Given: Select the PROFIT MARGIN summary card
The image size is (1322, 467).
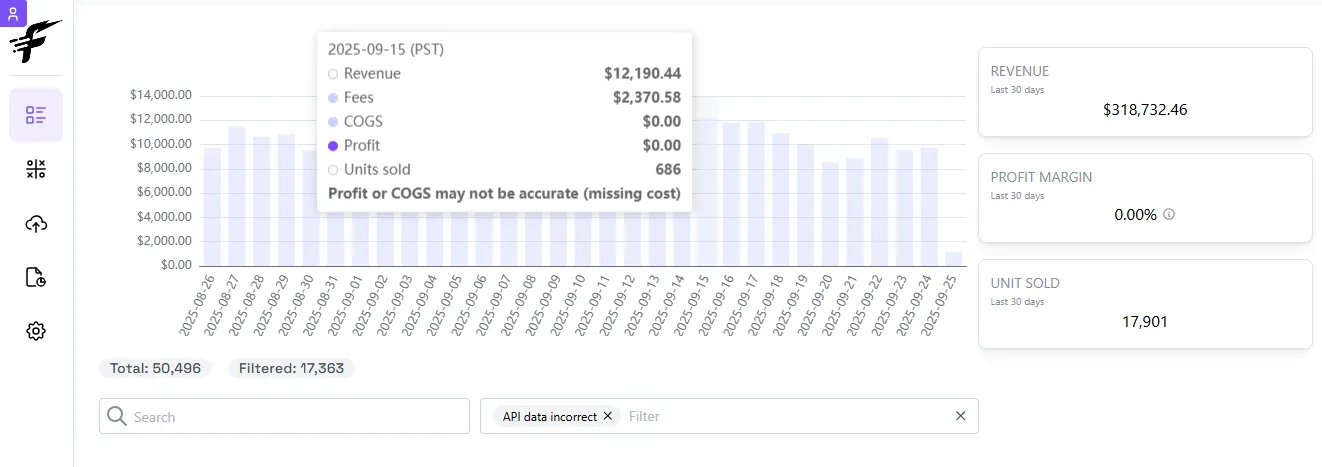Looking at the screenshot, I should coord(1145,198).
